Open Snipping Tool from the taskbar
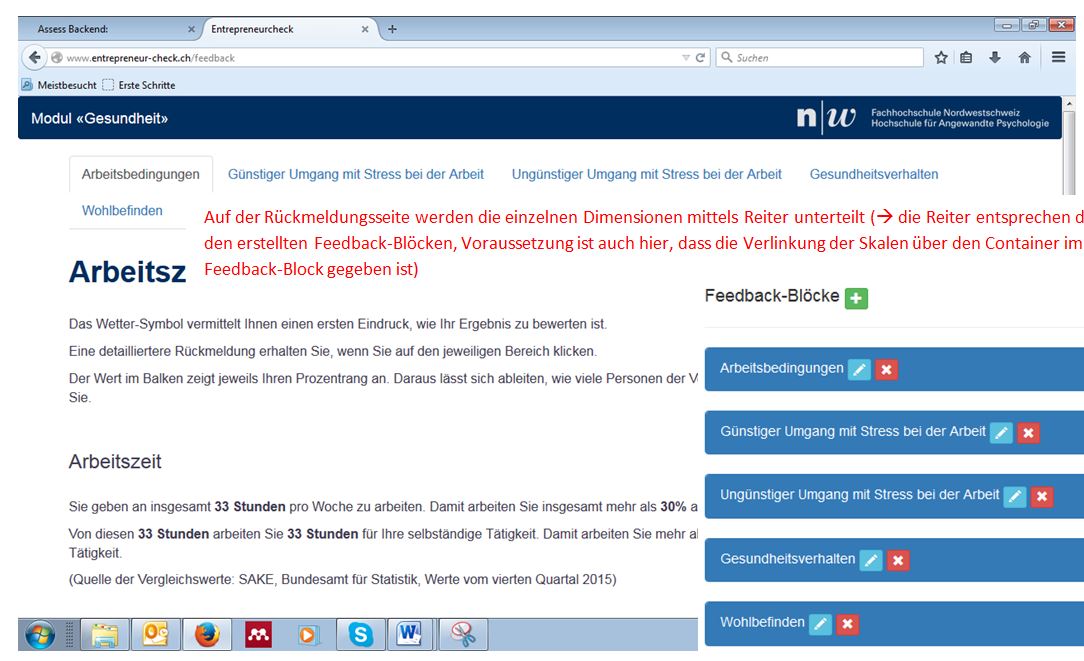This screenshot has width=1084, height=661. [463, 635]
